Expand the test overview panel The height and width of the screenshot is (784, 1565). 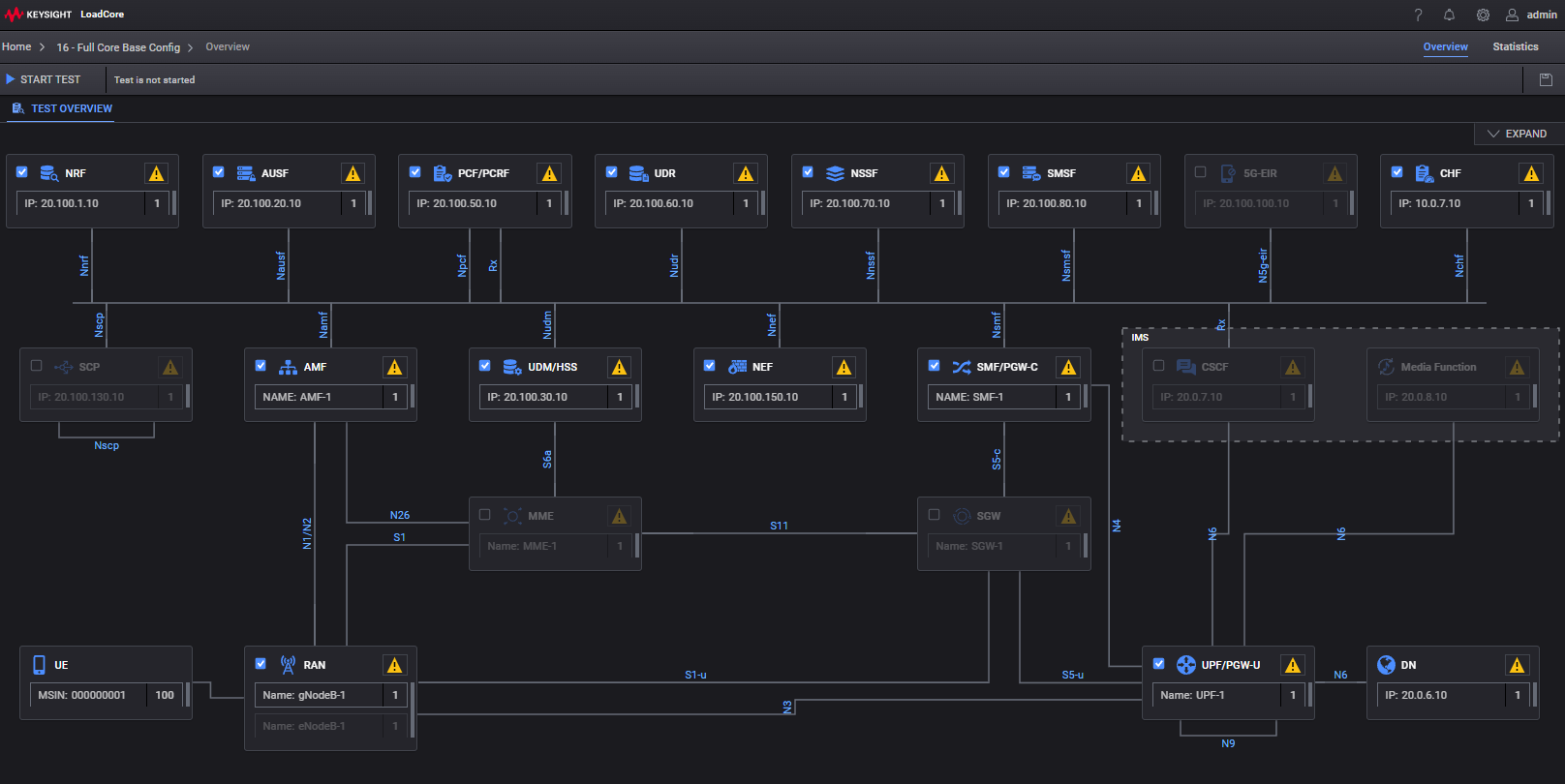(x=1518, y=134)
